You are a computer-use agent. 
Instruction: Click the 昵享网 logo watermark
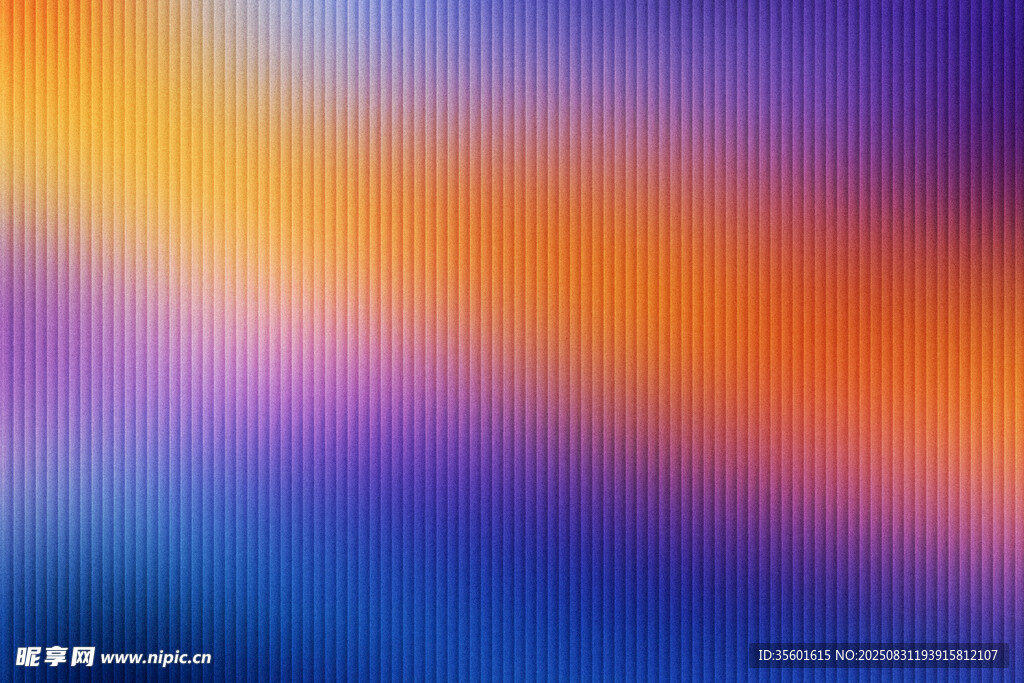pyautogui.click(x=55, y=657)
